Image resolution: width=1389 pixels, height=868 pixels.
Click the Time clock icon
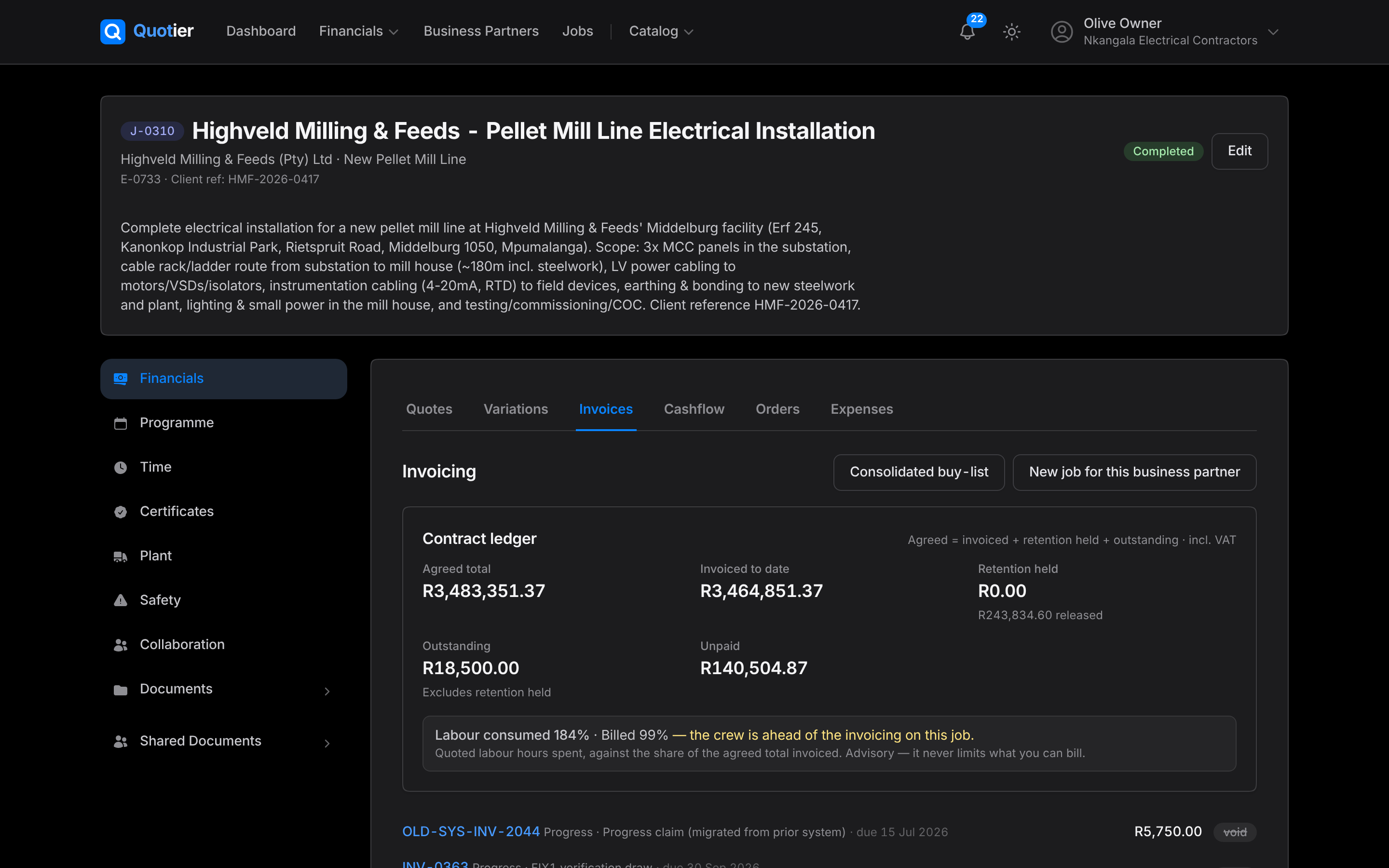coord(121,467)
